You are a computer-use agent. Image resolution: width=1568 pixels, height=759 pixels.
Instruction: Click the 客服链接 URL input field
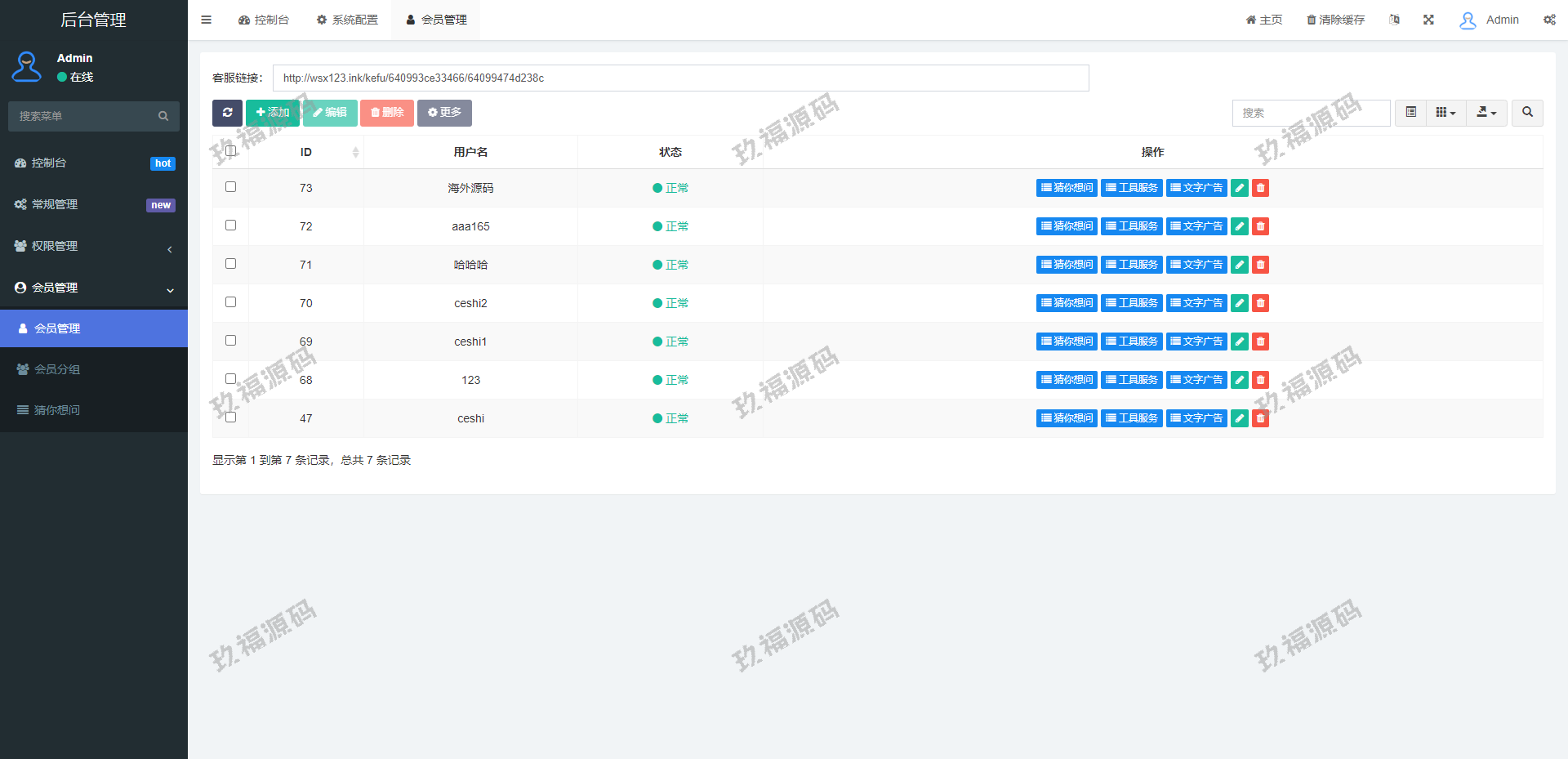680,78
